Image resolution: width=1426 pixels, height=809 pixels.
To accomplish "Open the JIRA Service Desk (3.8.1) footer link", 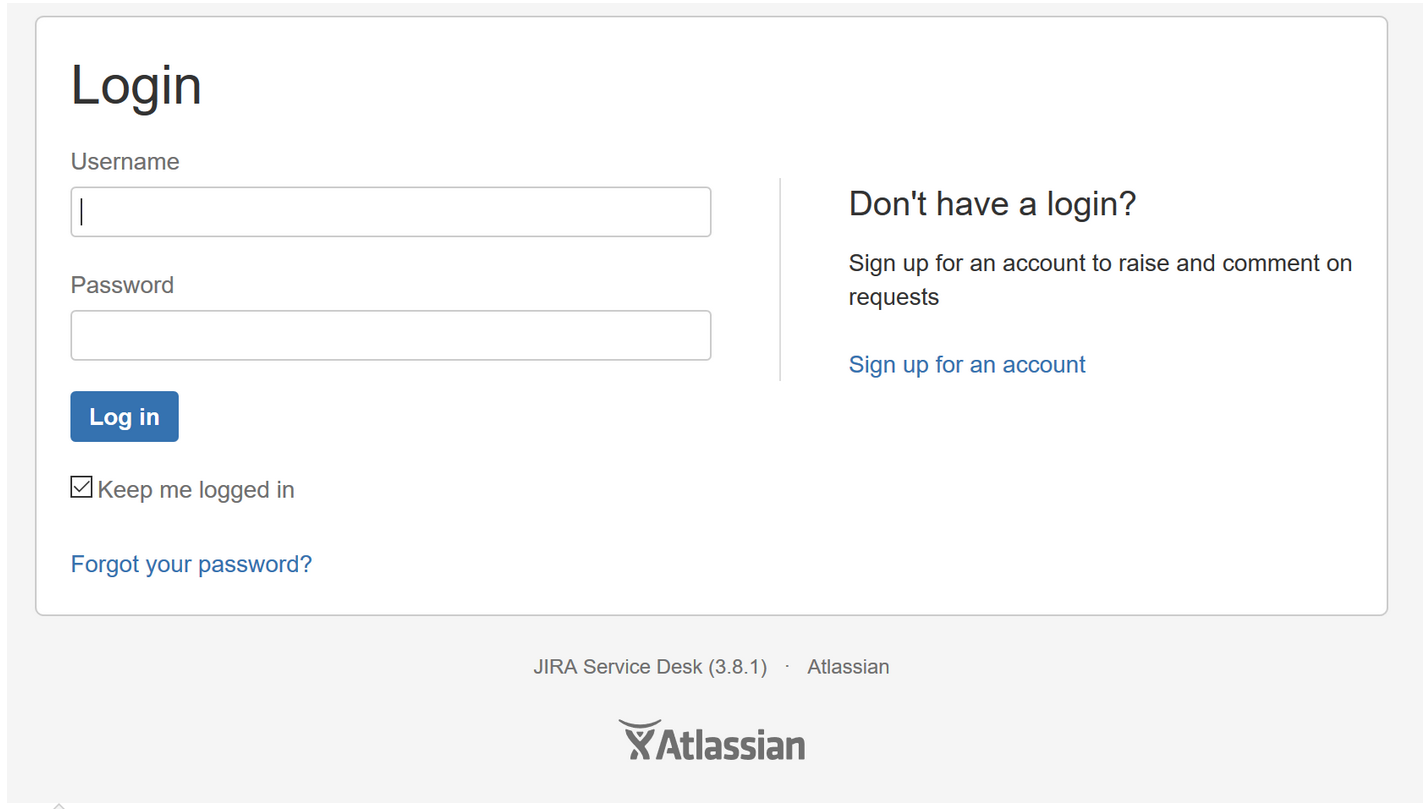I will click(x=650, y=667).
